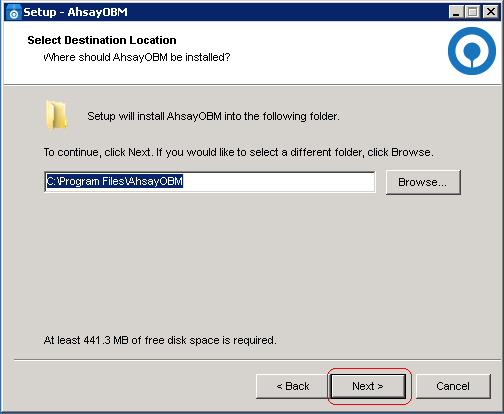Click the 'To continue, click Next' instruction
Viewport: 504px width, 414px height.
pos(239,152)
